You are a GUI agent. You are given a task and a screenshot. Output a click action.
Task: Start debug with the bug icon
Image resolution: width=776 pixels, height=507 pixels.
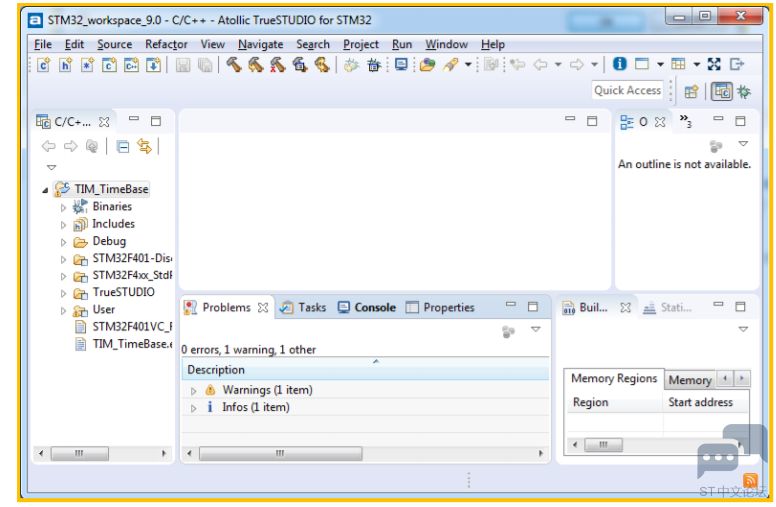351,65
